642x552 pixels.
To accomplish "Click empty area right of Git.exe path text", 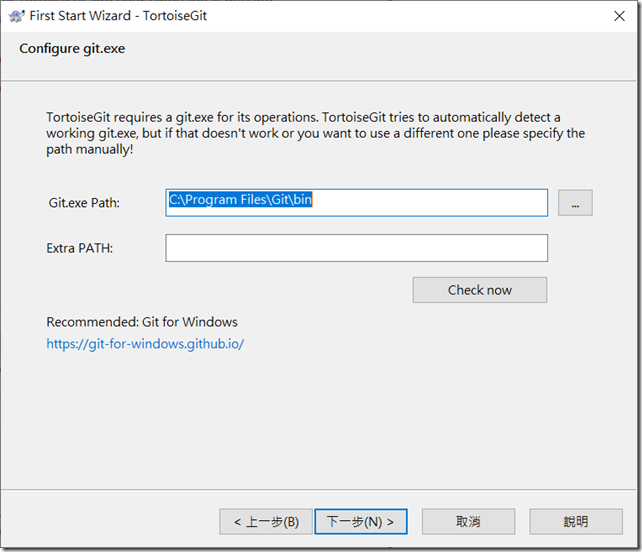I will pyautogui.click(x=430, y=203).
